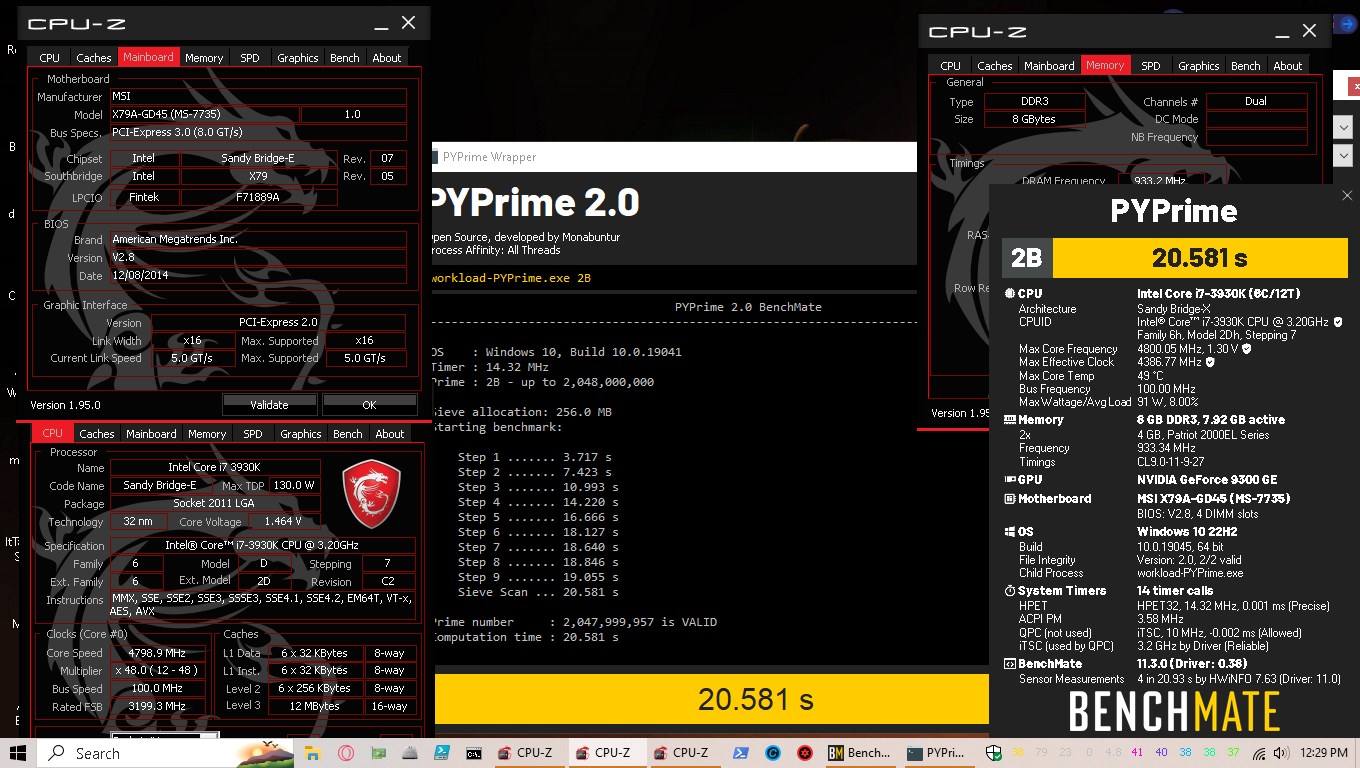This screenshot has height=768, width=1360.
Task: Select the BIOS Version field V2.8
Action: [258, 258]
